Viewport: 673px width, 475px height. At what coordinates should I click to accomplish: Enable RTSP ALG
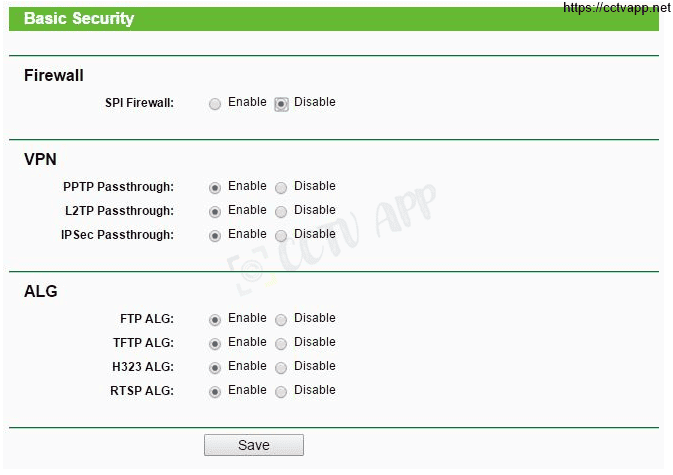tap(215, 391)
